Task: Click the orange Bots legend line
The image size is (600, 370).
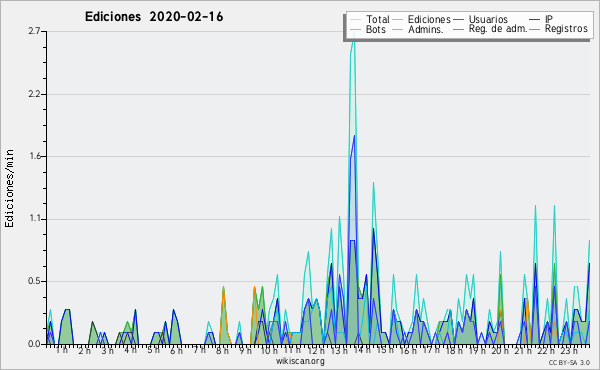Action: tap(355, 29)
